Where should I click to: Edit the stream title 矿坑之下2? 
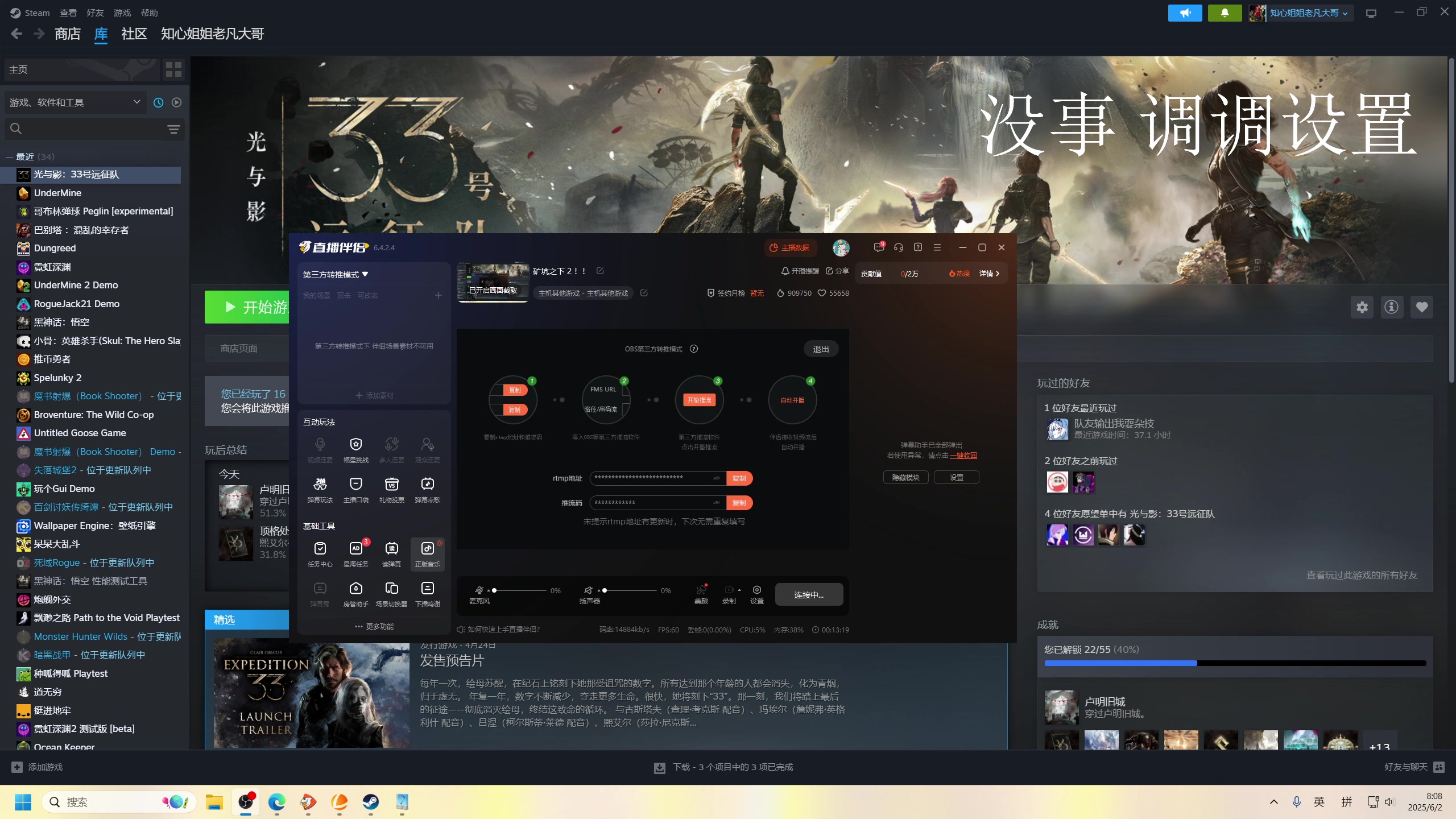click(x=600, y=271)
